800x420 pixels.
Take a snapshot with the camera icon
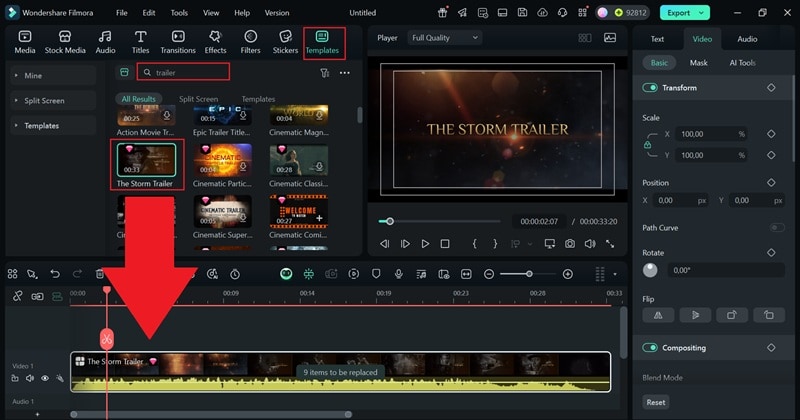click(x=569, y=244)
